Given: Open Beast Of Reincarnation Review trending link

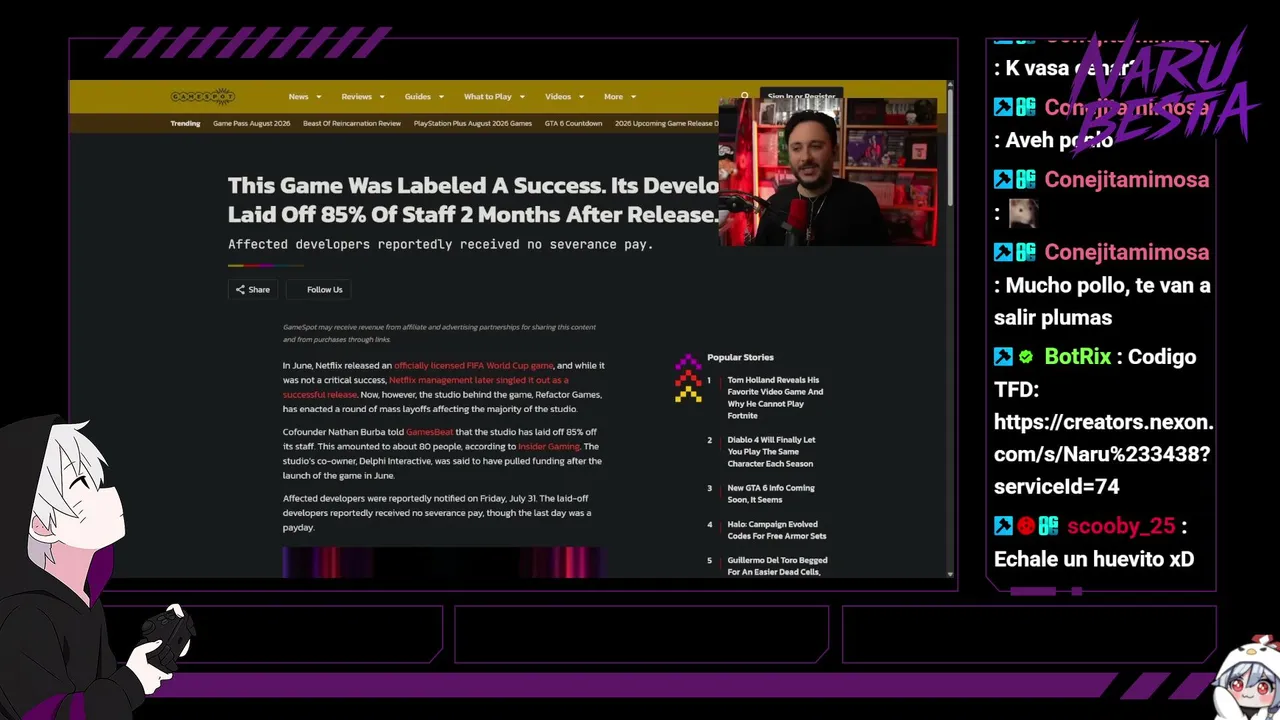Looking at the screenshot, I should coord(352,124).
